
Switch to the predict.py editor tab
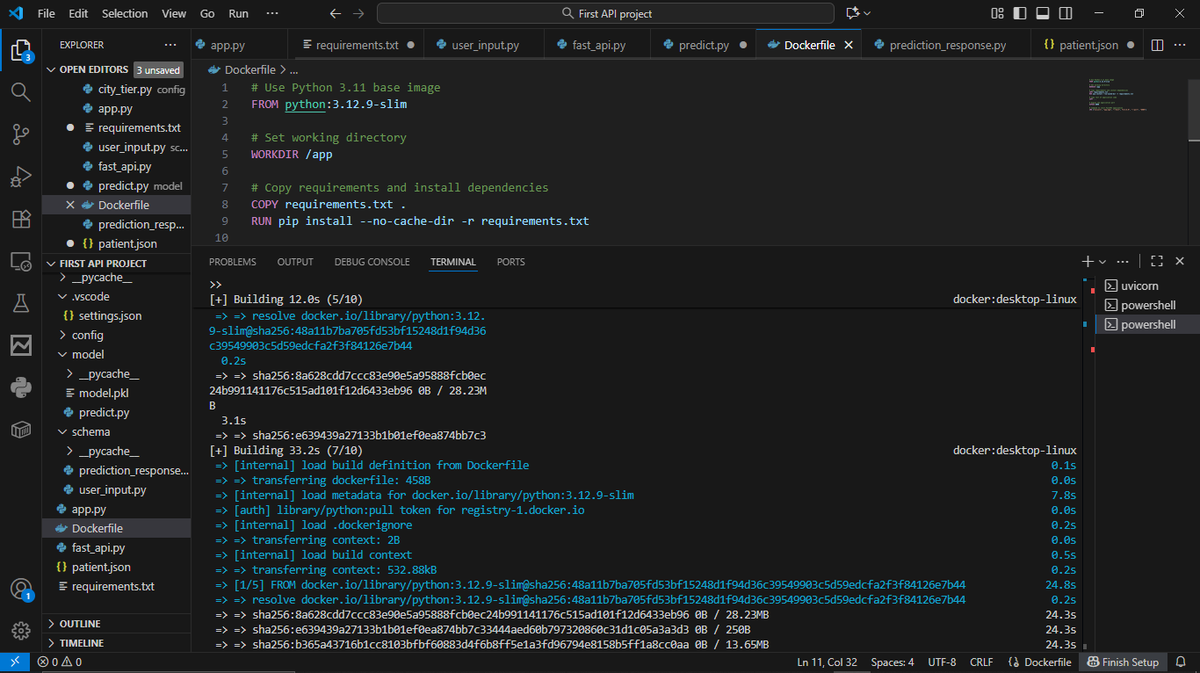704,45
